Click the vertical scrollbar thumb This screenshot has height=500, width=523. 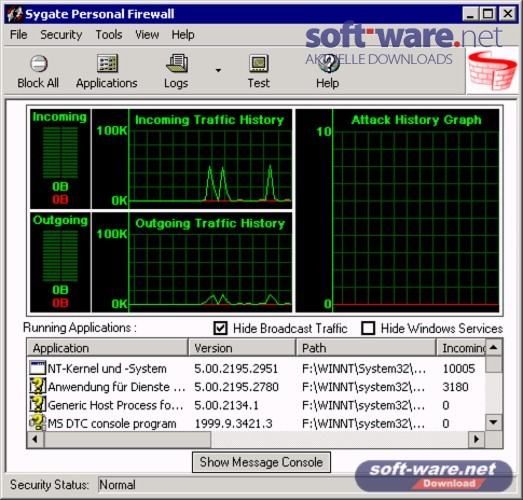point(494,364)
